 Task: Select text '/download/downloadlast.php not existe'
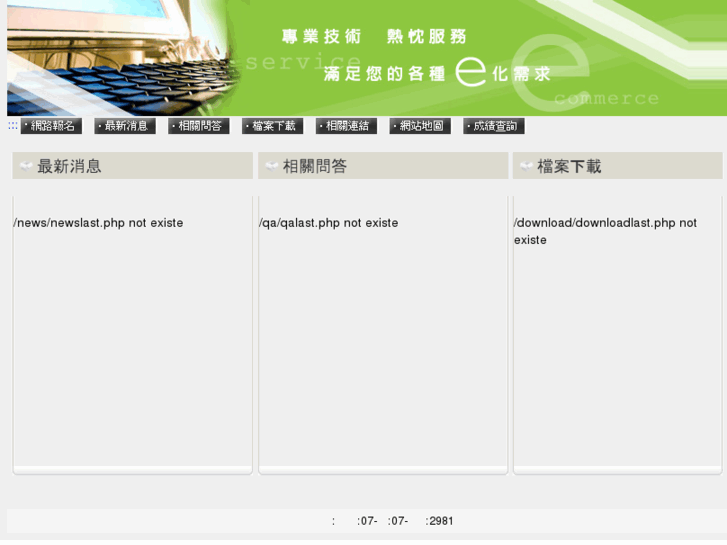pos(606,231)
